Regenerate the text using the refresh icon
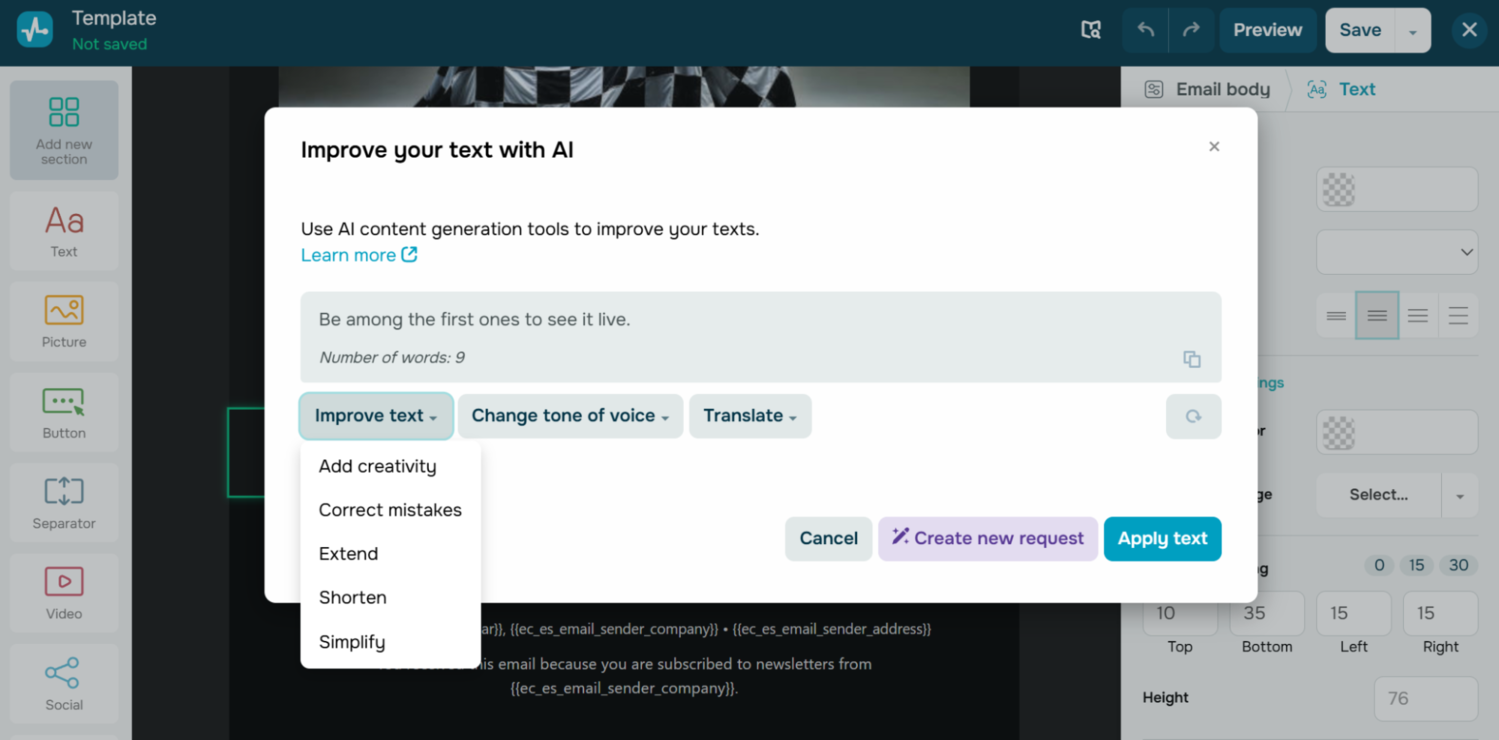 [1193, 416]
